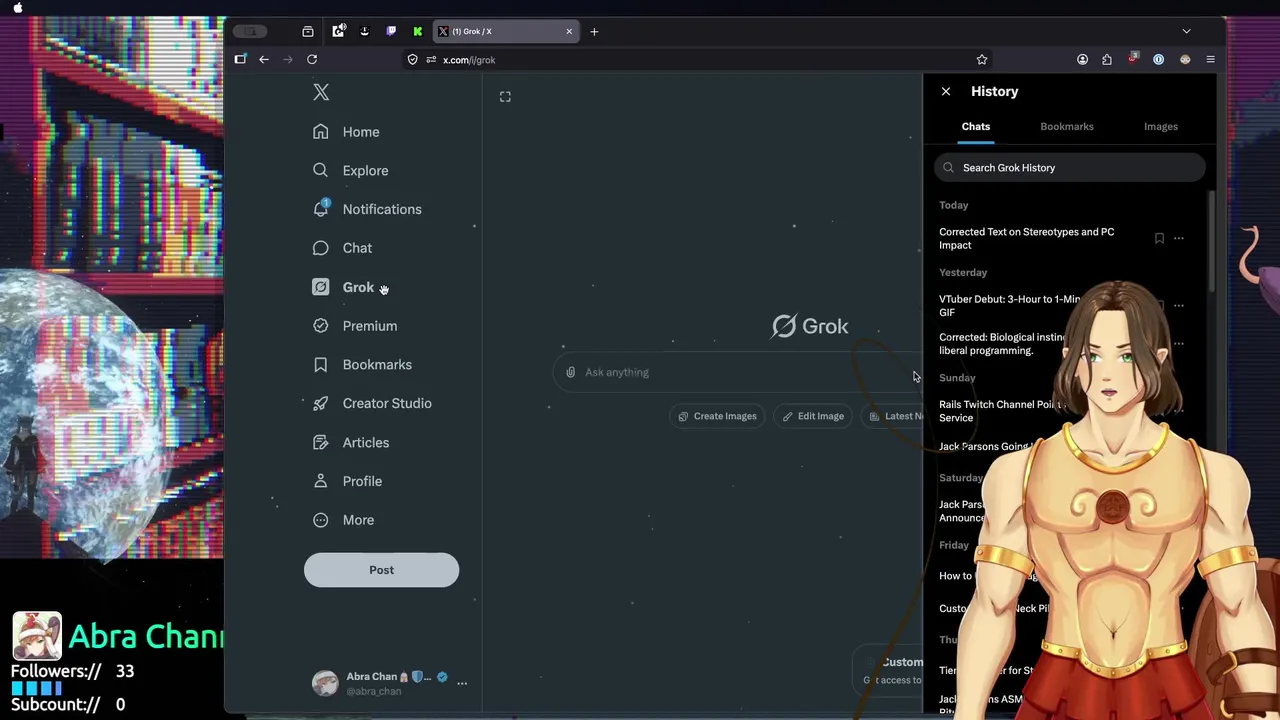This screenshot has height=720, width=1280.
Task: Open a new browser tab
Action: point(594,32)
